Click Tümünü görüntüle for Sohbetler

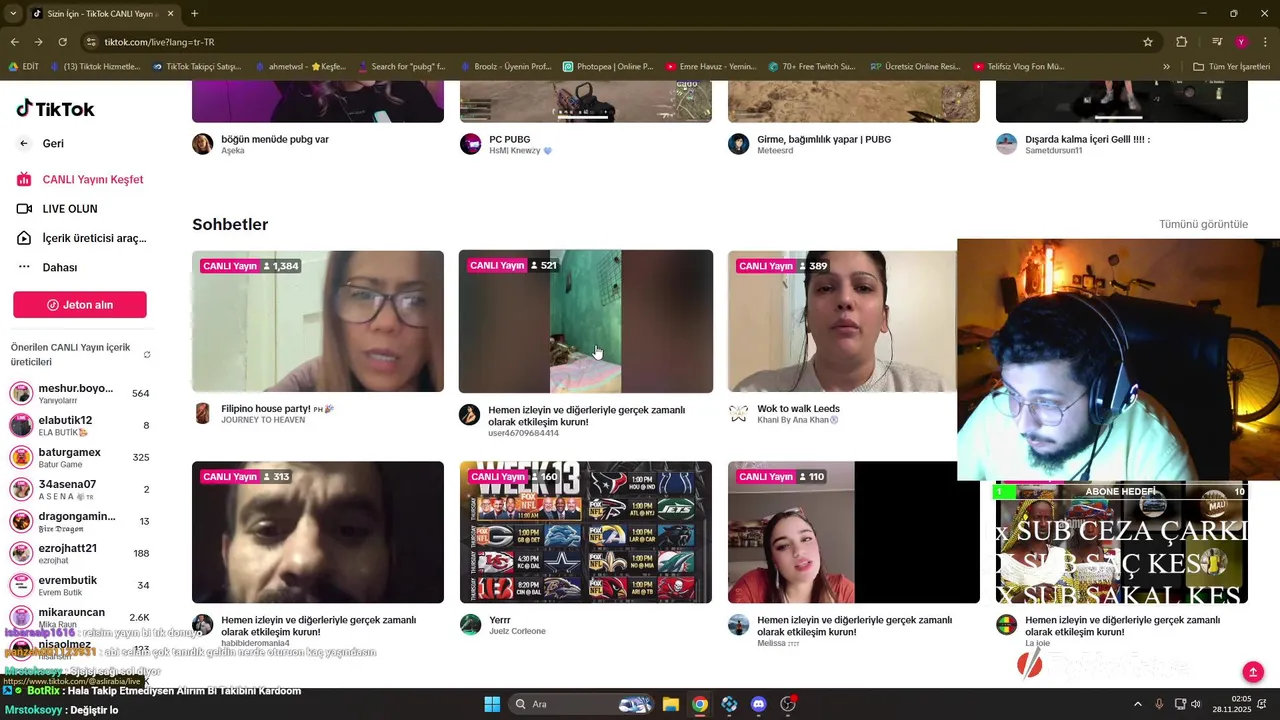click(x=1203, y=224)
